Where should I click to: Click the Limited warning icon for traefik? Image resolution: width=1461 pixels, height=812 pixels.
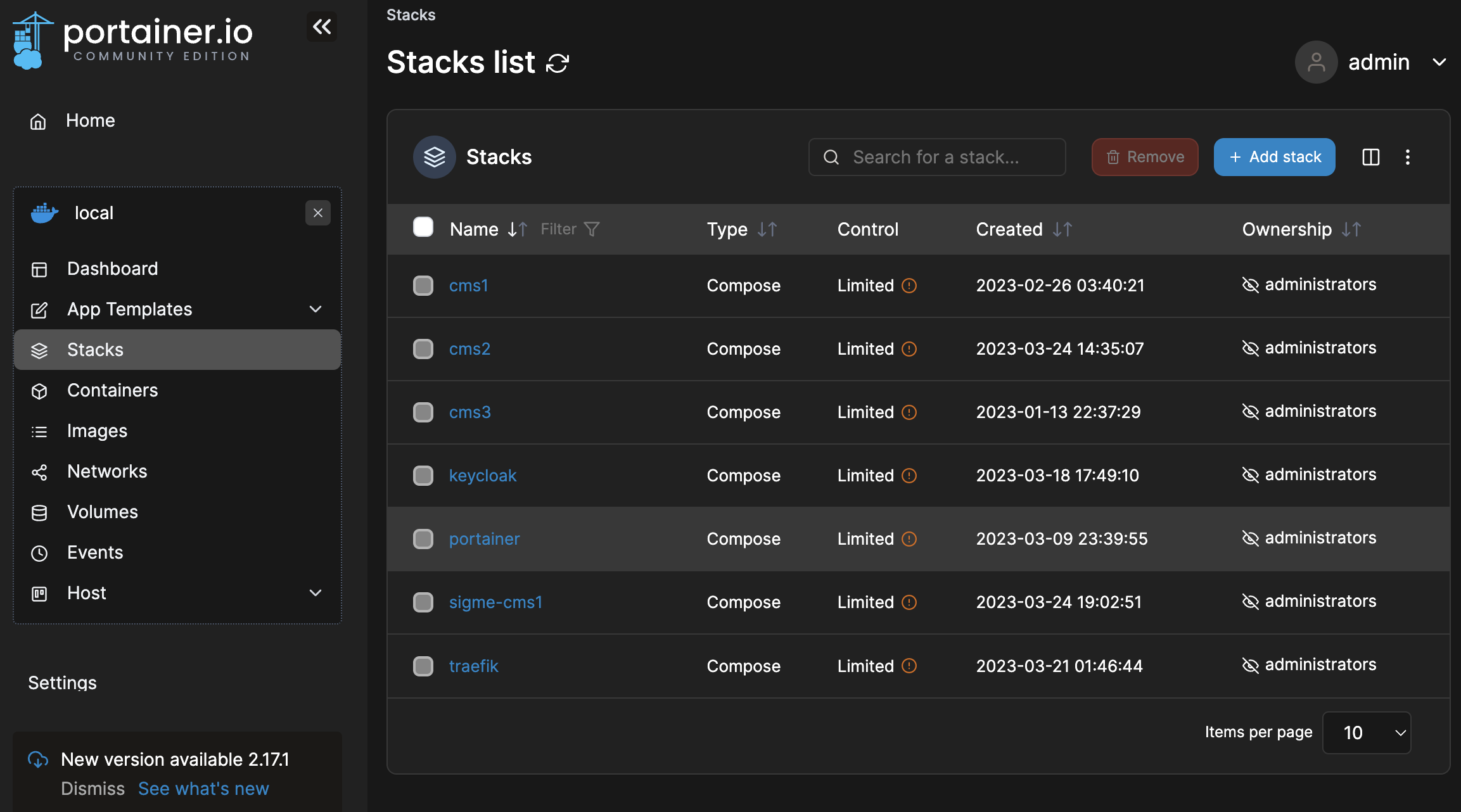(x=909, y=666)
